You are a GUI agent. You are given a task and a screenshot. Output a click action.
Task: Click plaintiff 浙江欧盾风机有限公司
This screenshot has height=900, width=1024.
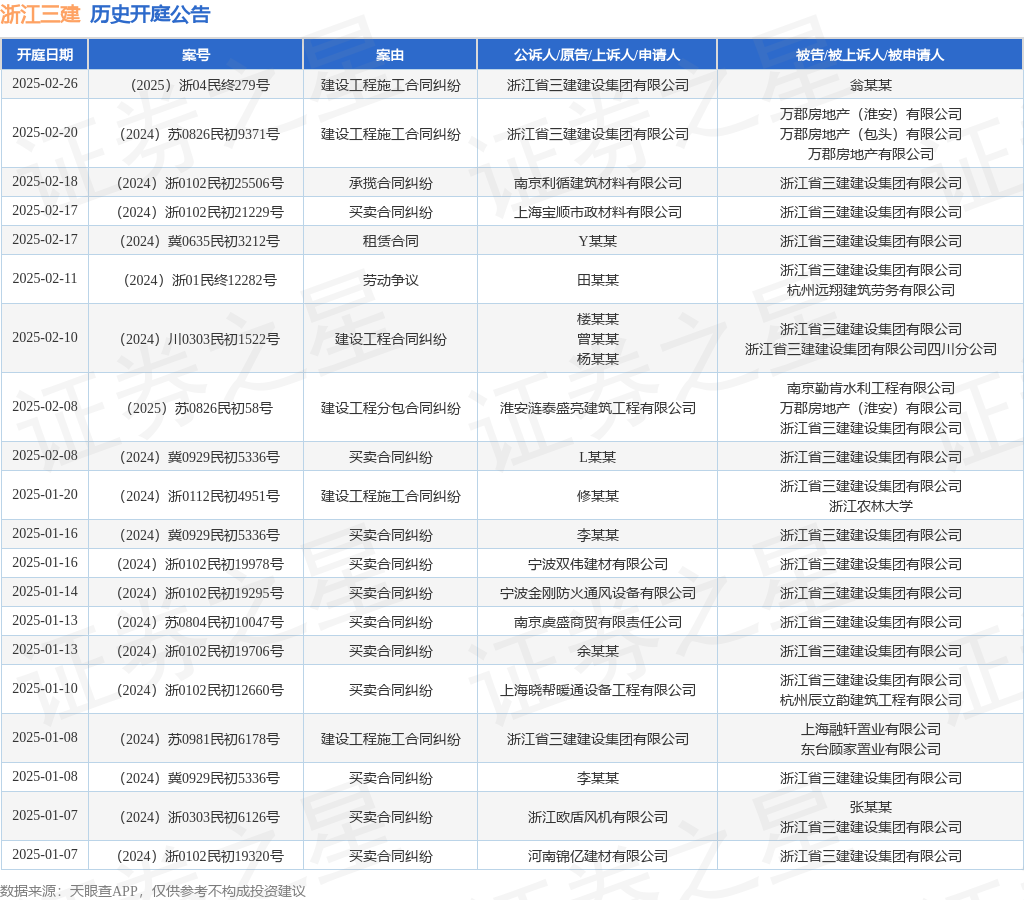point(598,817)
